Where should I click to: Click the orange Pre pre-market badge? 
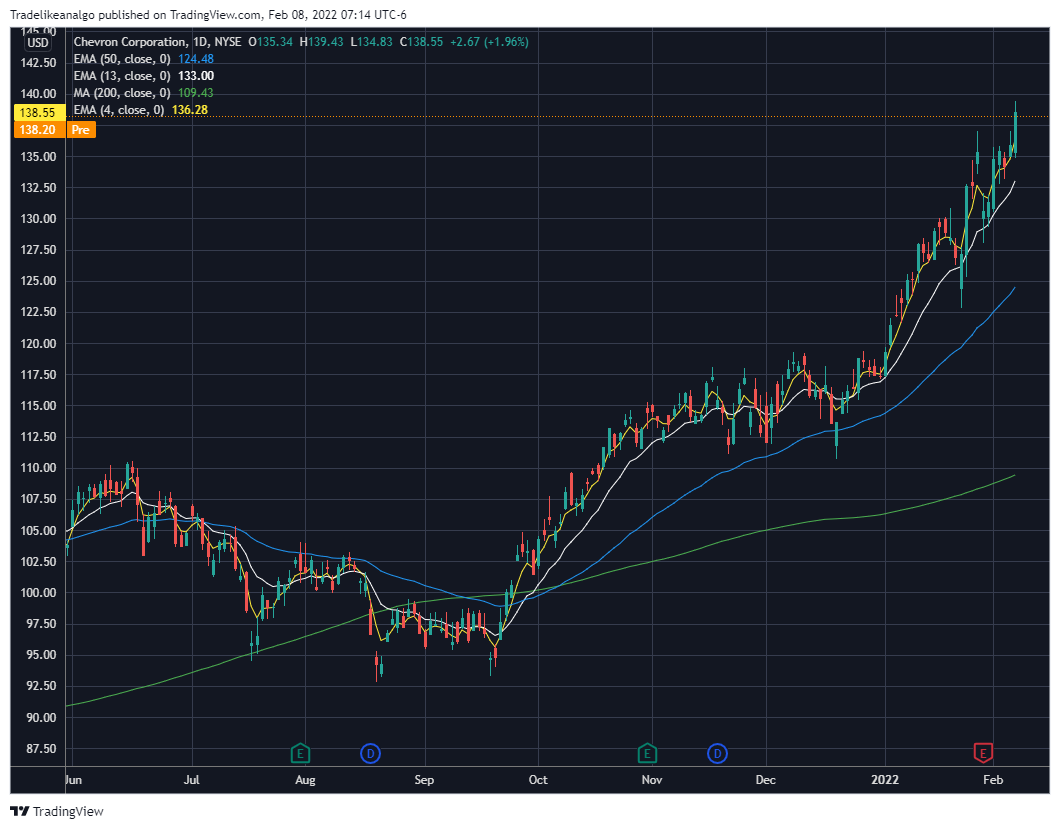pos(80,129)
